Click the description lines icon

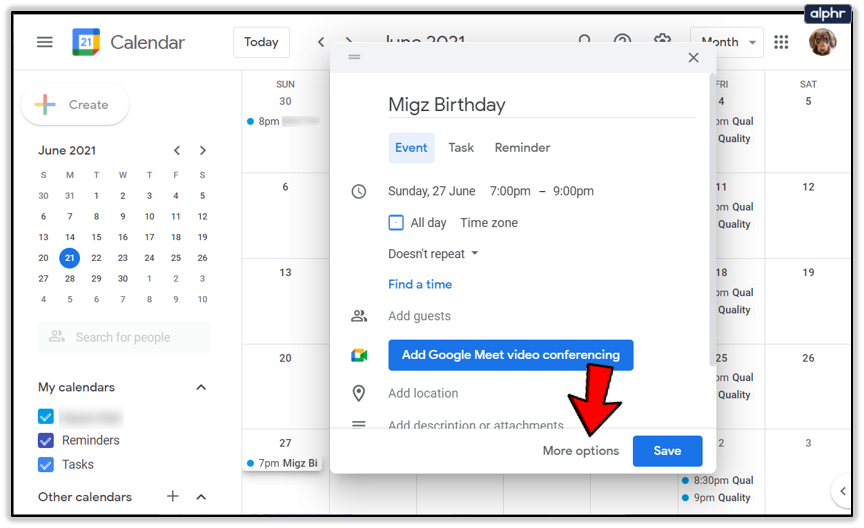click(x=359, y=424)
